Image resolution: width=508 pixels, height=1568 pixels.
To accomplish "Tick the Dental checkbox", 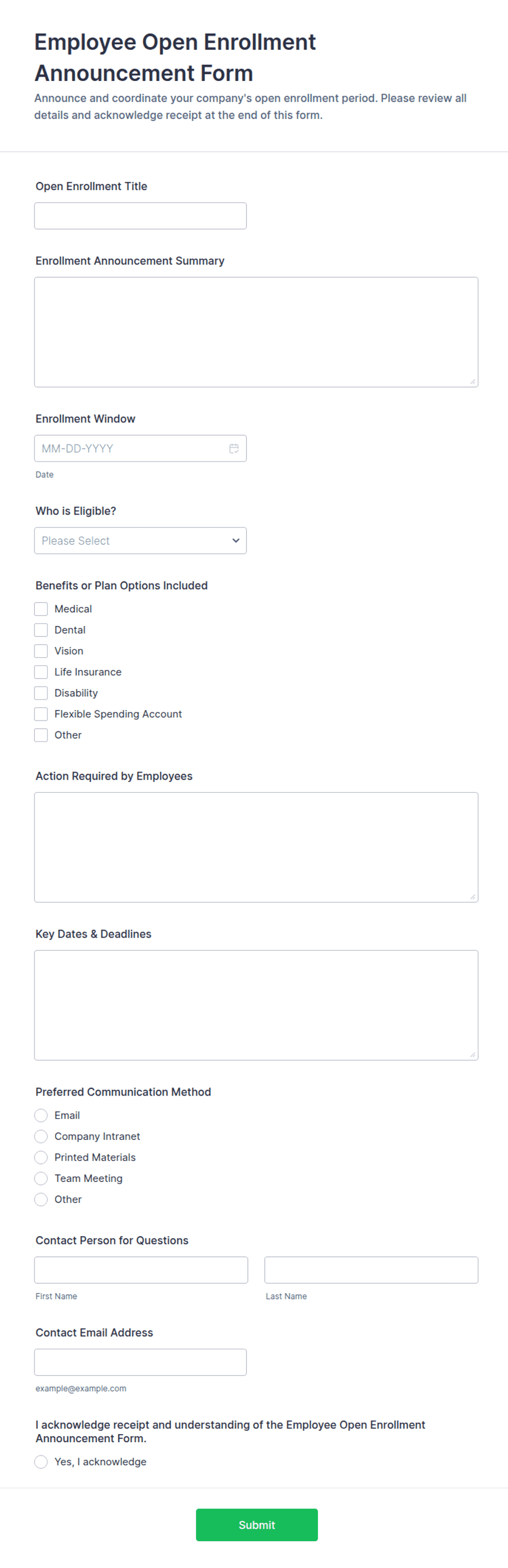I will [41, 630].
